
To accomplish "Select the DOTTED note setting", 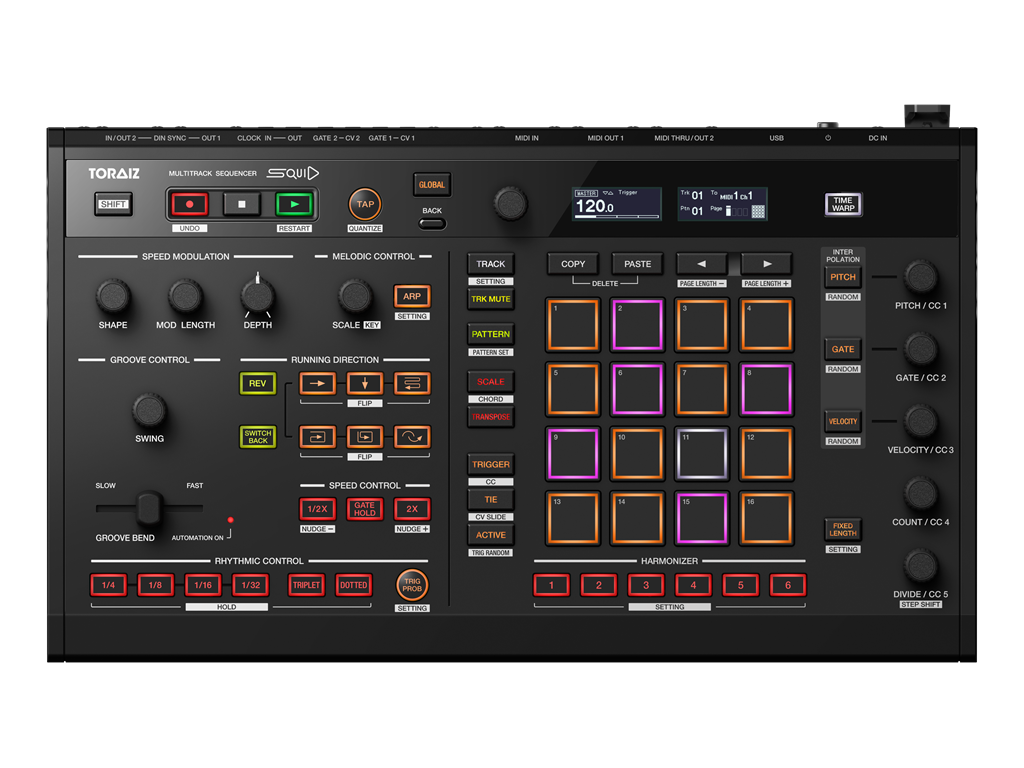I will tap(356, 585).
